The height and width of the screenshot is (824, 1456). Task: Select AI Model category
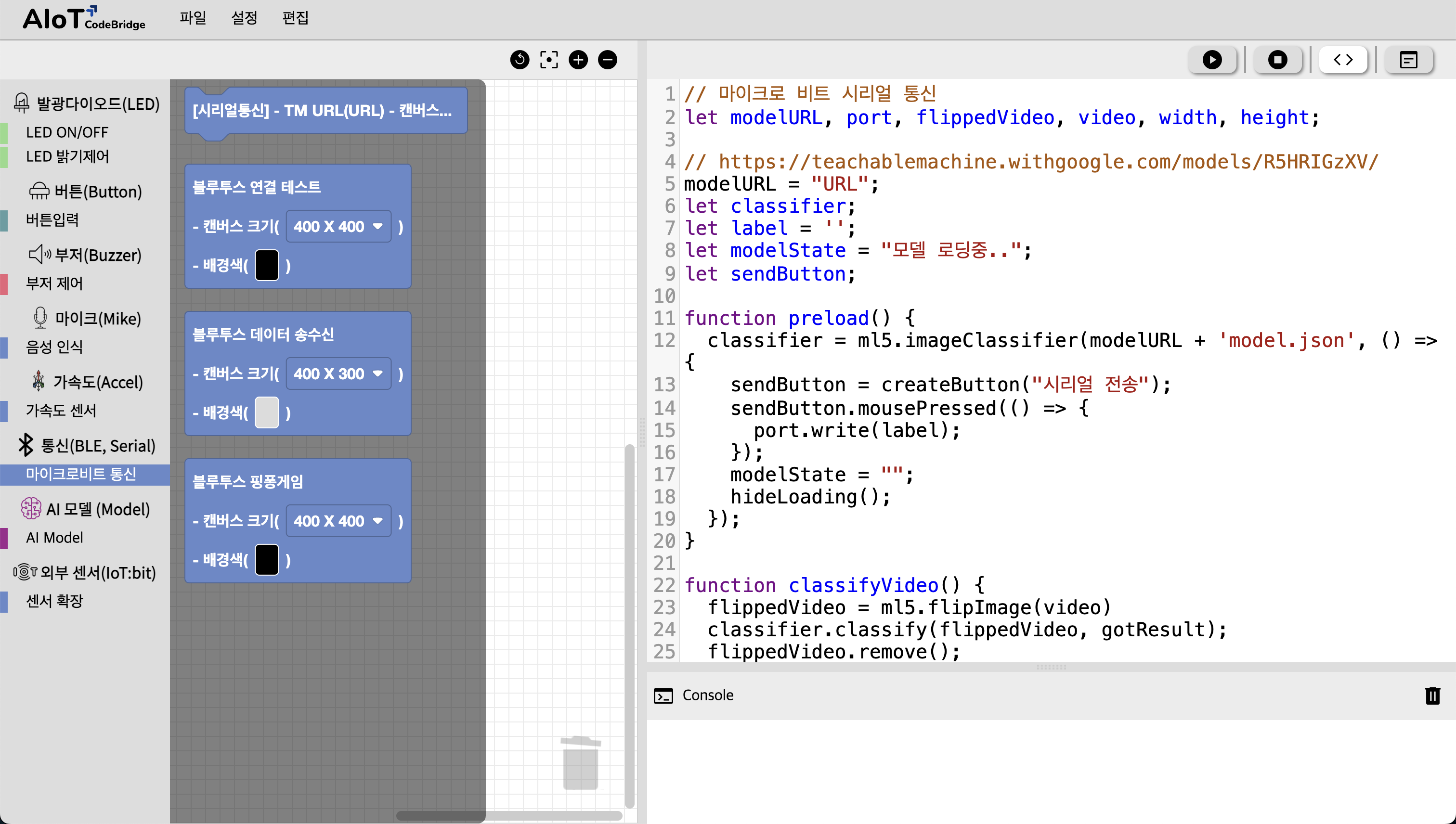pyautogui.click(x=85, y=538)
